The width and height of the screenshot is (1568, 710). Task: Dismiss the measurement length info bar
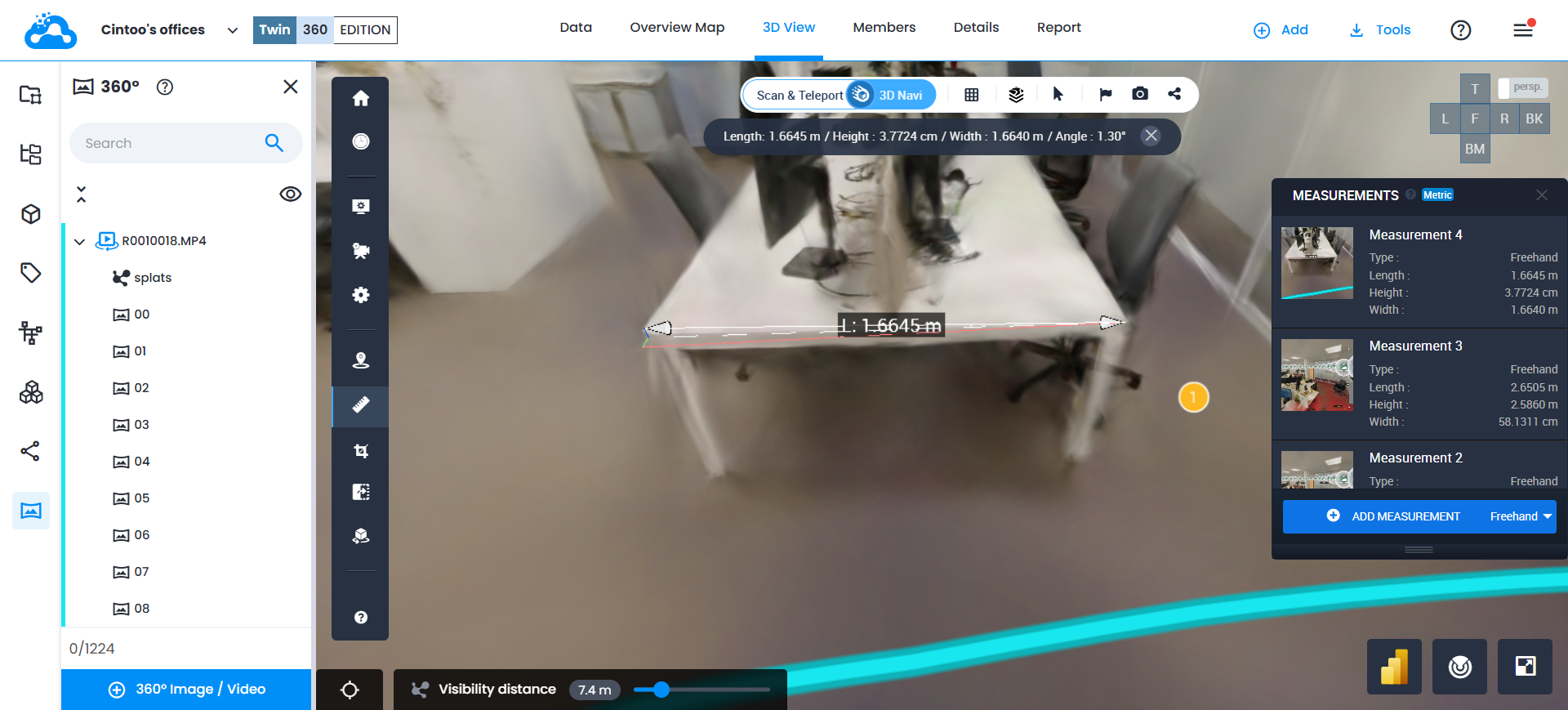(x=1151, y=136)
